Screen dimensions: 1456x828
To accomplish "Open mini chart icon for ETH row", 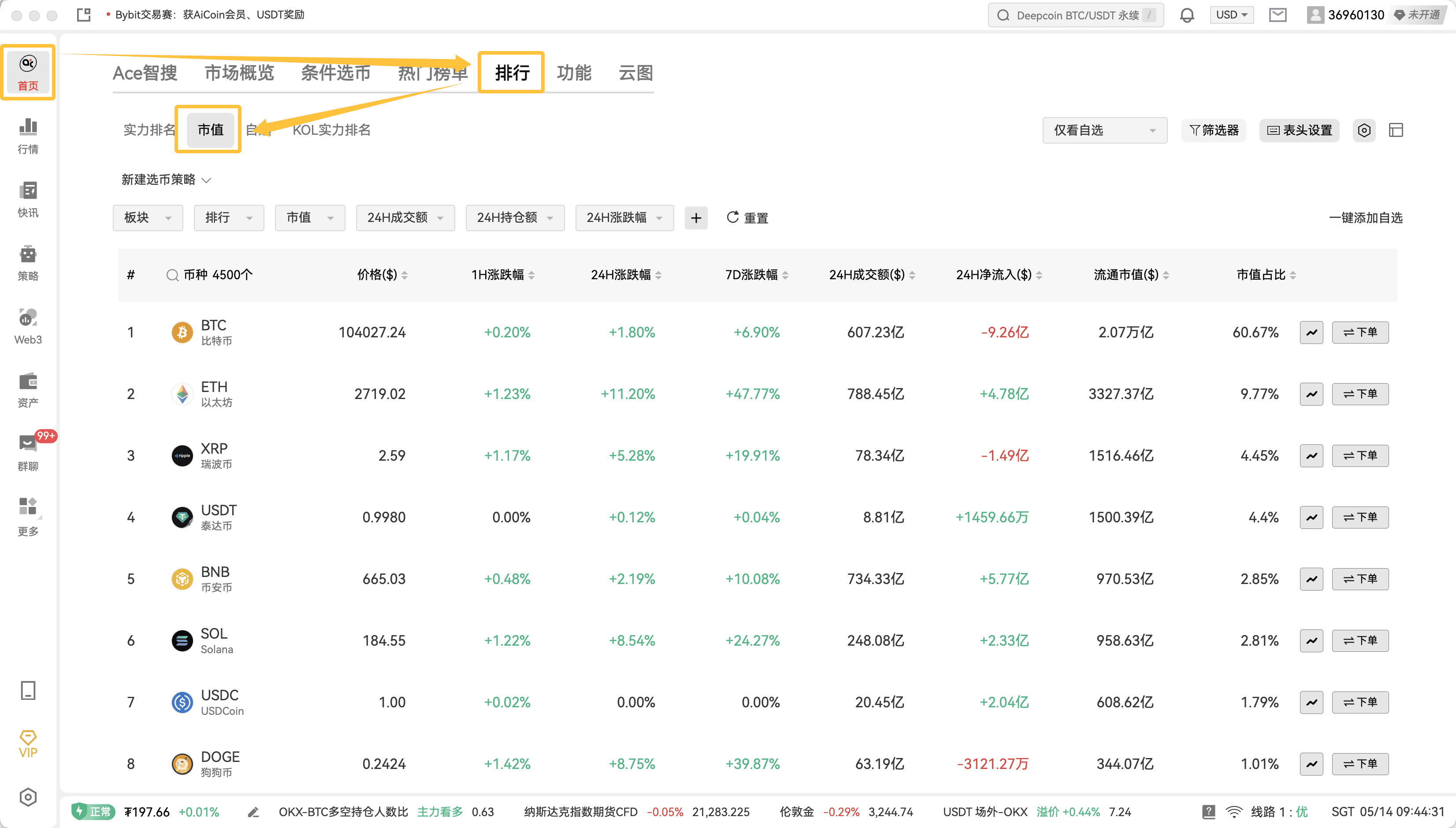I will (x=1311, y=394).
